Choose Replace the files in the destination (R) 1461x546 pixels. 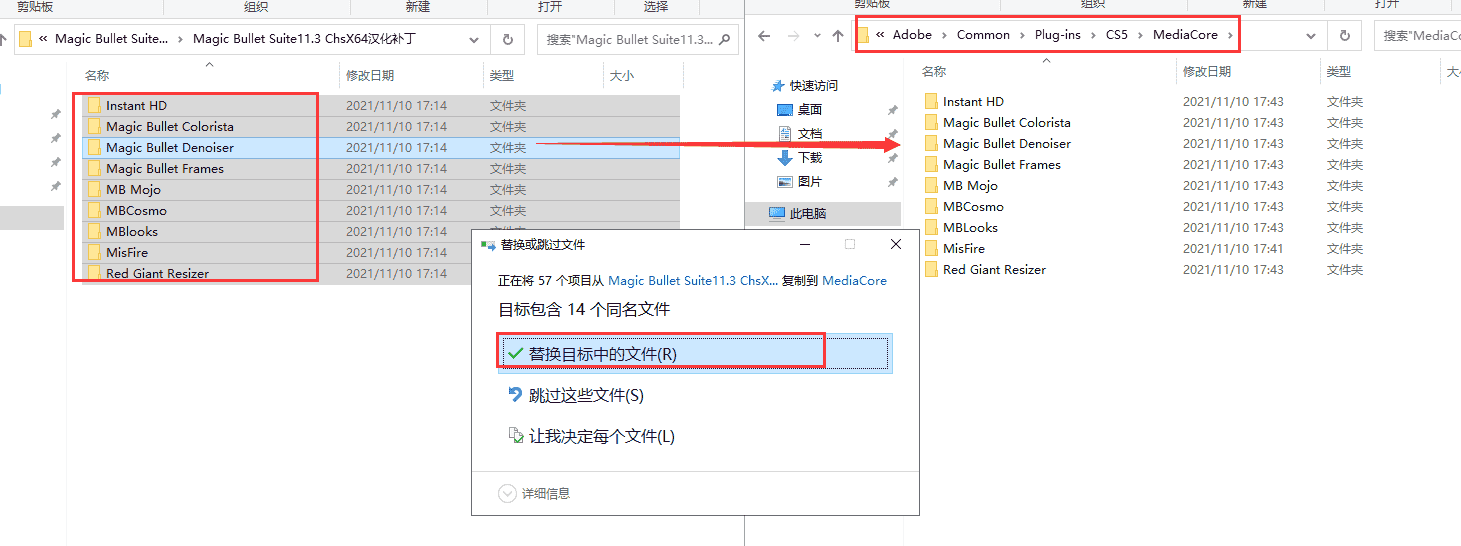[694, 354]
